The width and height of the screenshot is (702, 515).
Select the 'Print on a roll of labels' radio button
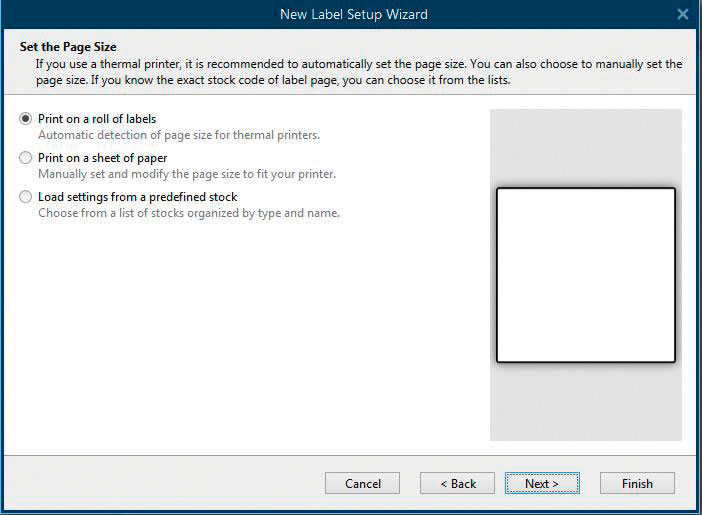[x=26, y=119]
